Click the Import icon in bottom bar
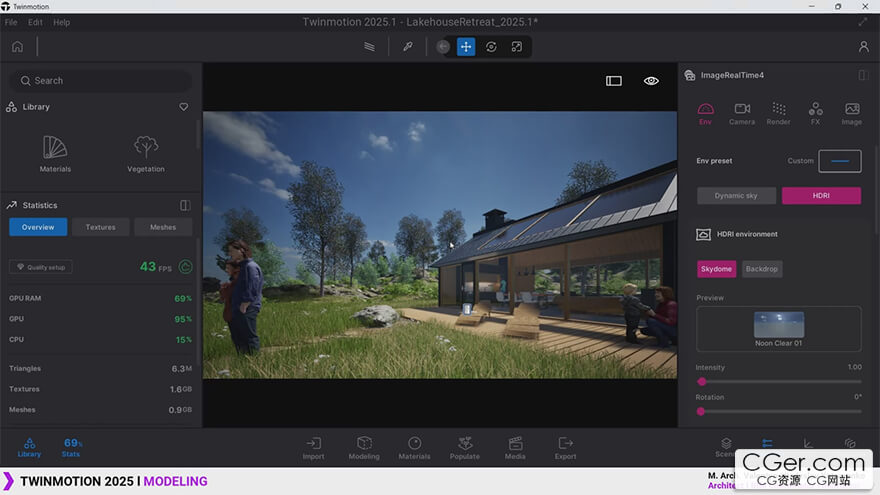Screen dimensions: 880x495 click(314, 447)
